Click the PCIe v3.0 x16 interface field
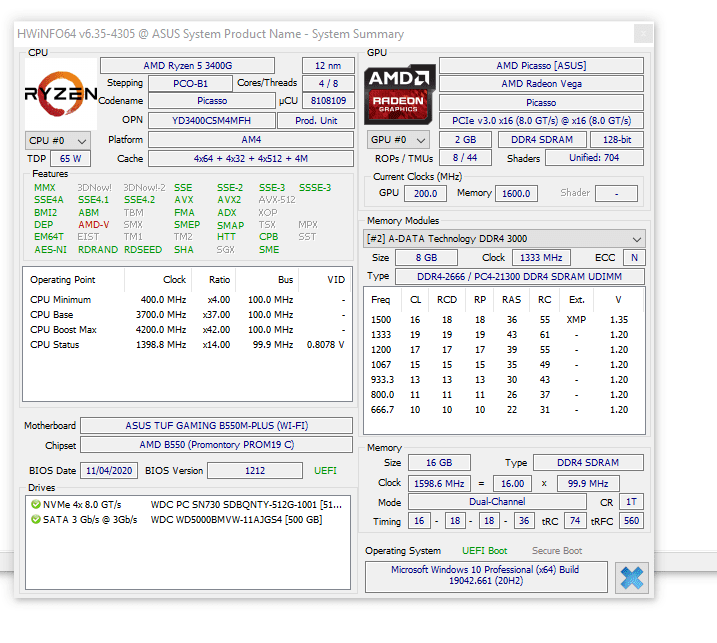The image size is (717, 643). pyautogui.click(x=541, y=120)
